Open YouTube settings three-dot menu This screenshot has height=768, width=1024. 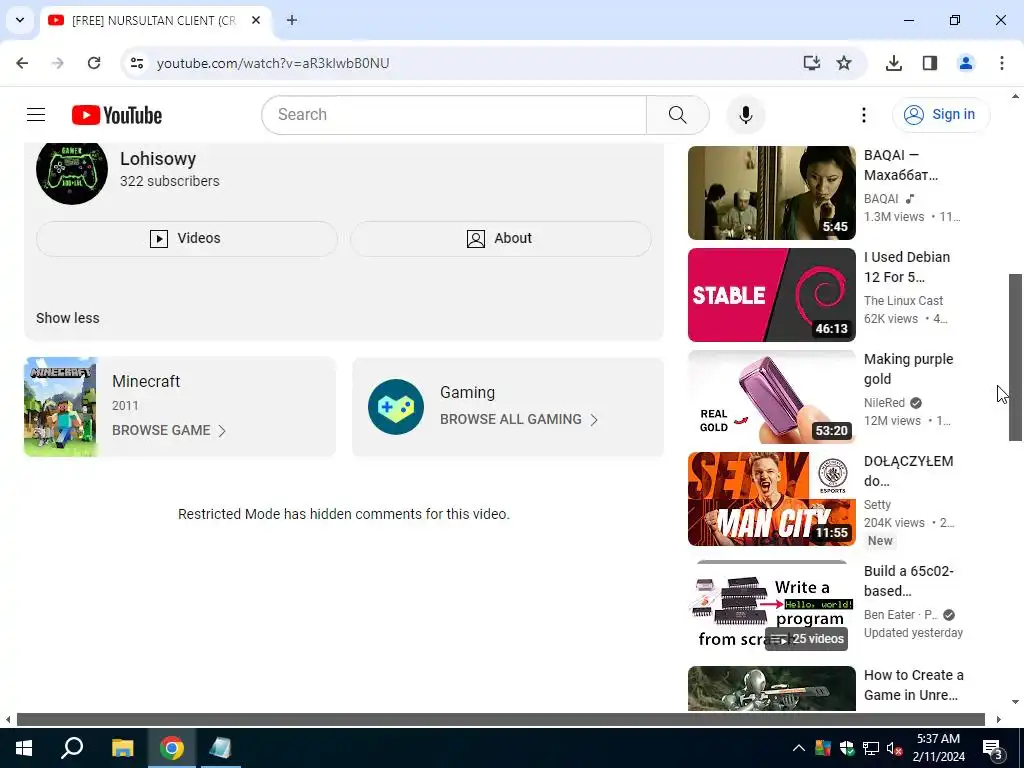click(863, 115)
